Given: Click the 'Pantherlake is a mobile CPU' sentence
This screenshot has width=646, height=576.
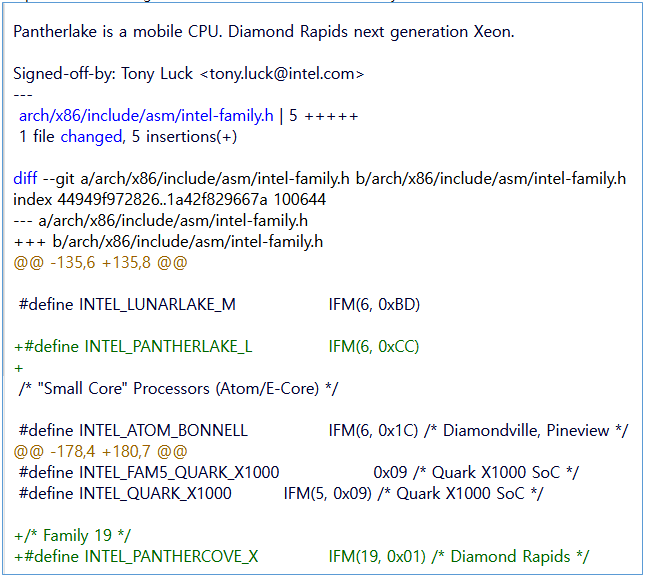Looking at the screenshot, I should pyautogui.click(x=118, y=32).
